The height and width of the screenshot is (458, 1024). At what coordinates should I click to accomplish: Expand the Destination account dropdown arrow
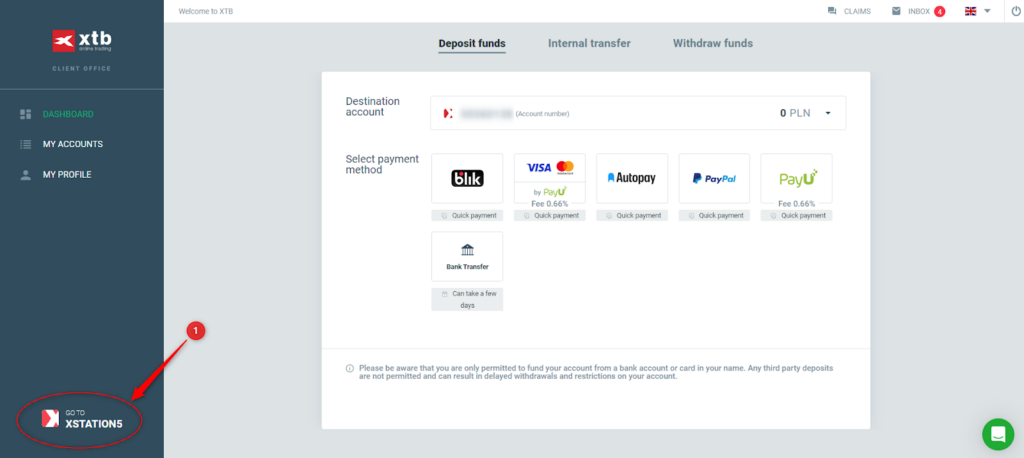(828, 114)
